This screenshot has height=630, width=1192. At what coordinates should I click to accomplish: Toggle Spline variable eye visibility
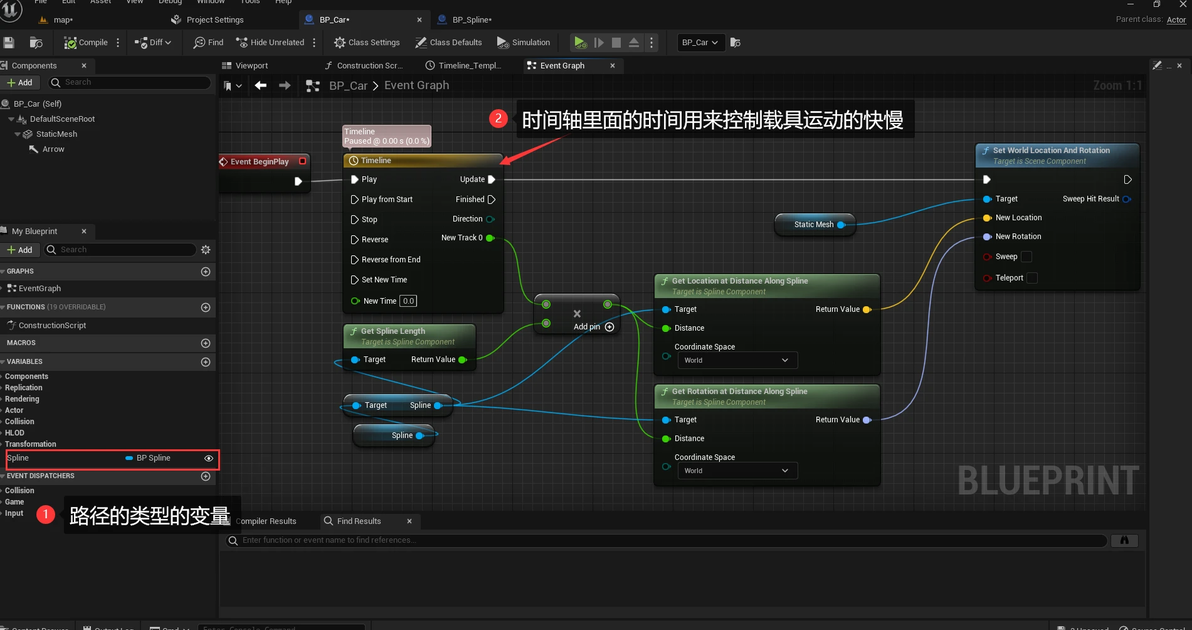tap(209, 458)
